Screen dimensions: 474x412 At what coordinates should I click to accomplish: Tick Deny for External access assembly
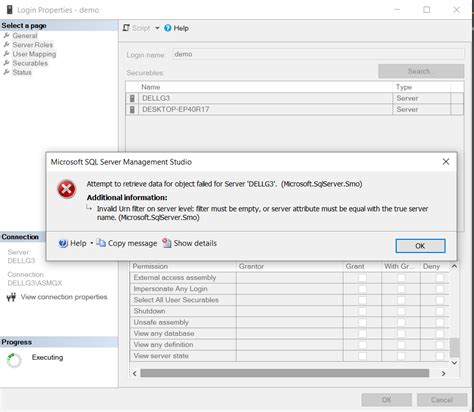click(440, 278)
